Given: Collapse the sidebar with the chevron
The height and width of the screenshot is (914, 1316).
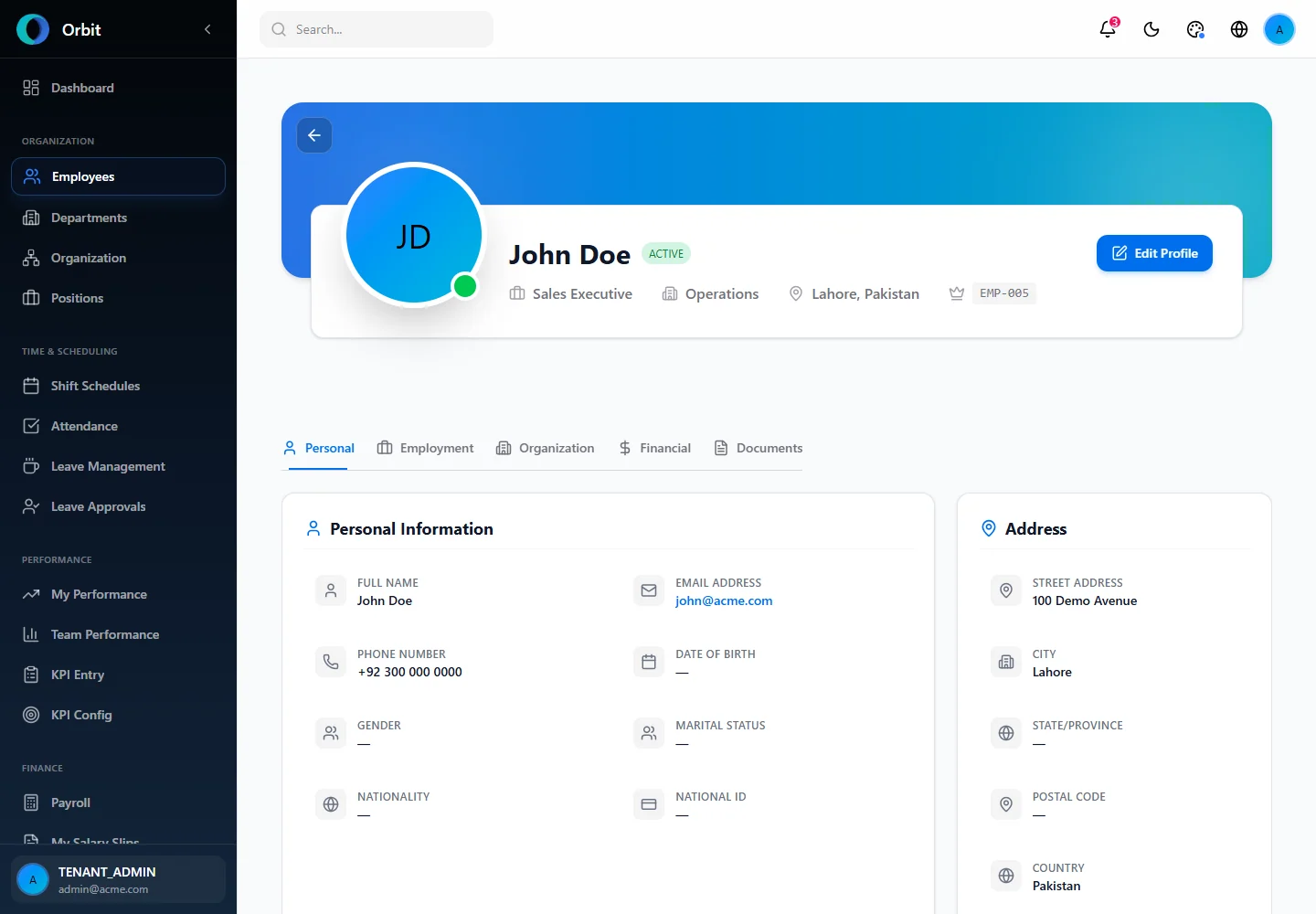Looking at the screenshot, I should click(x=207, y=29).
